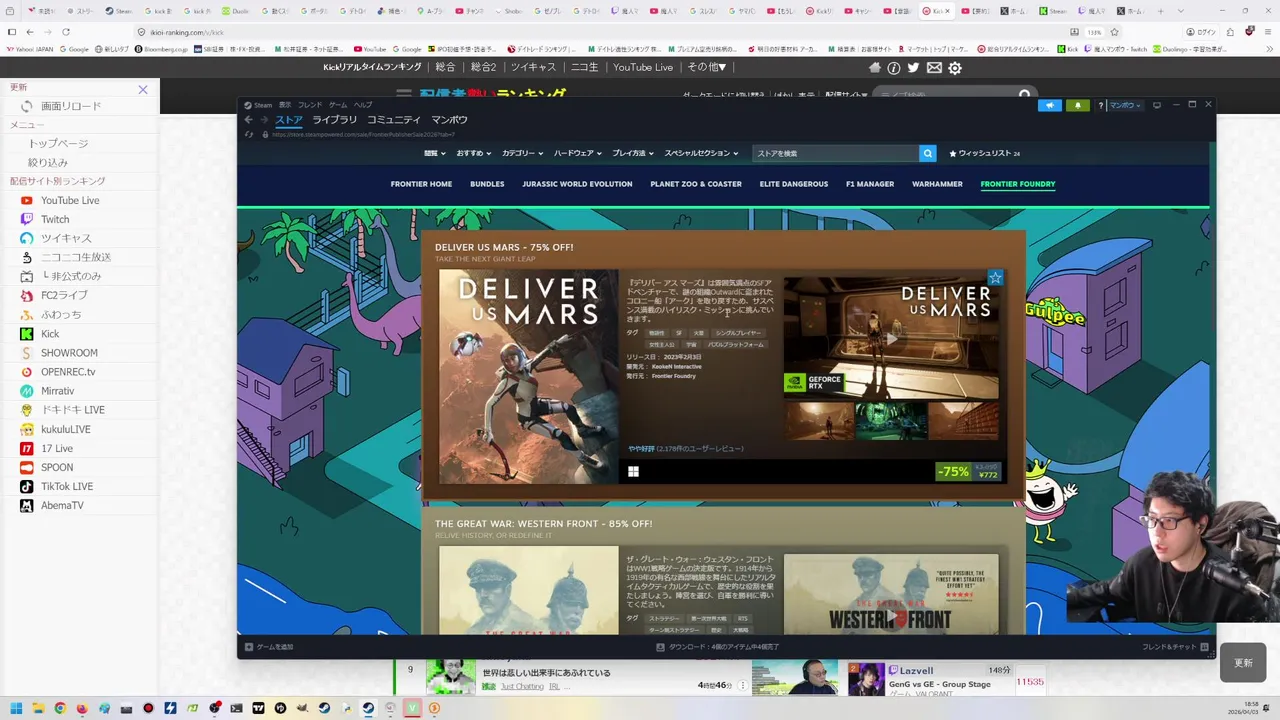Click the wishlist star badge on Deliver Us Mars
This screenshot has height=720, width=1280.
click(x=995, y=278)
